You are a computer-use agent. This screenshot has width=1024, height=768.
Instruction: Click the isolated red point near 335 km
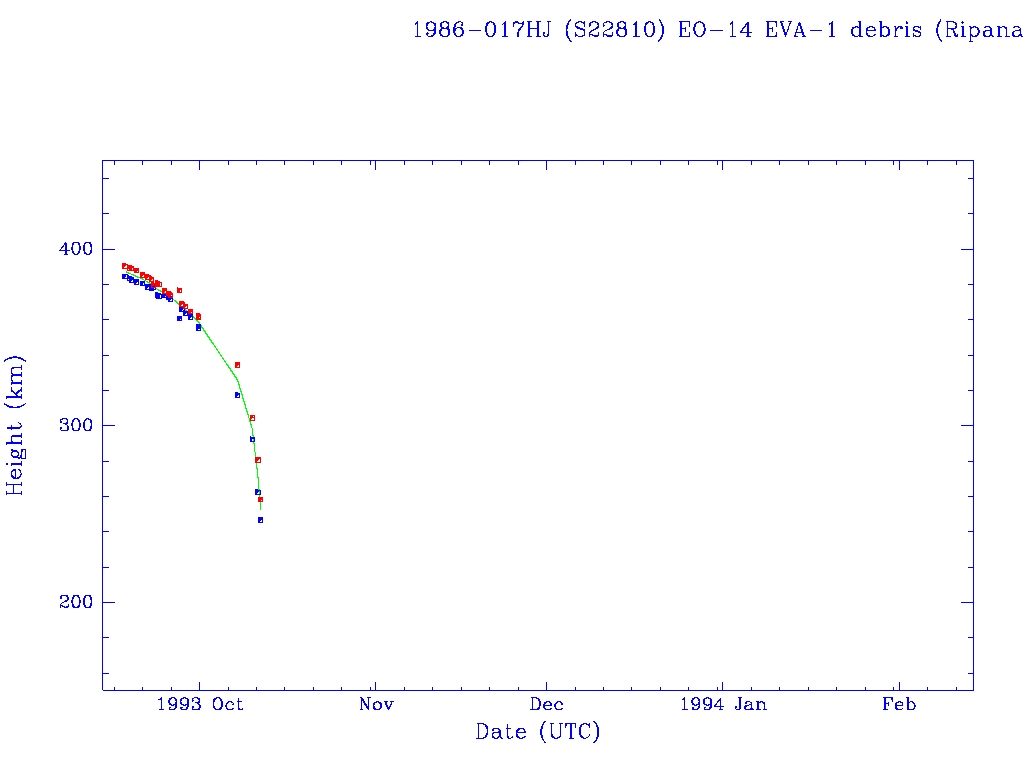(237, 365)
